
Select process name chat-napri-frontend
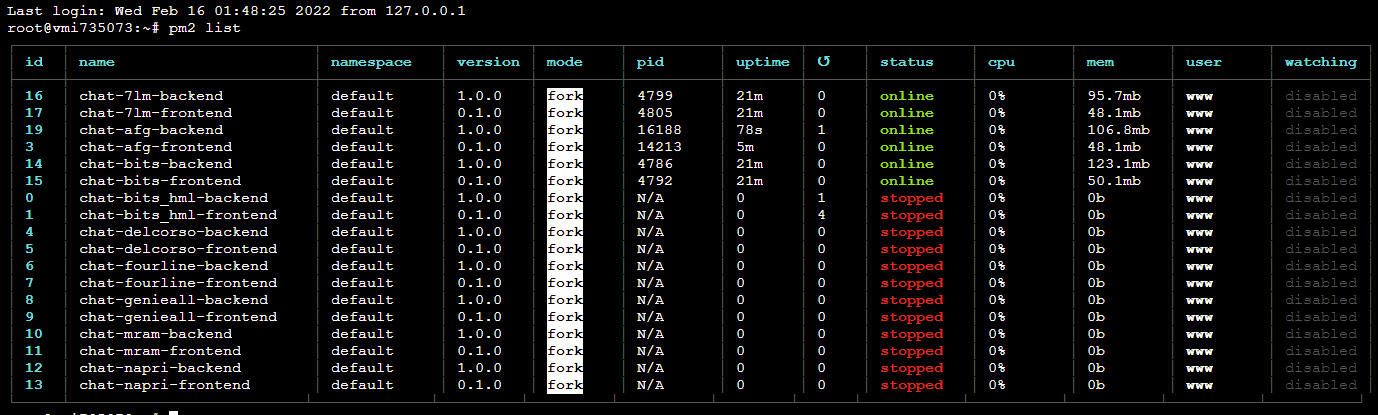coord(164,385)
